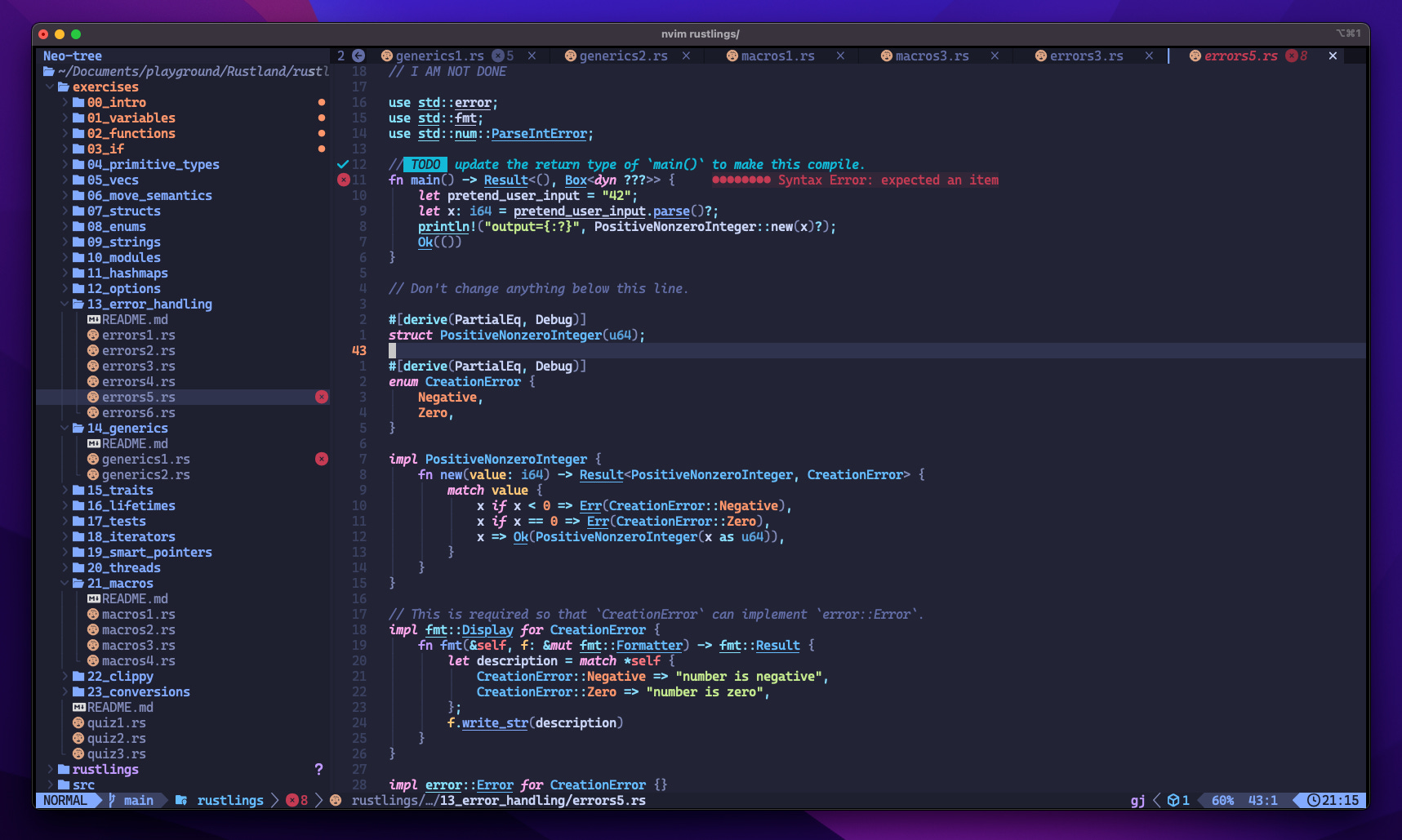The width and height of the screenshot is (1402, 840).
Task: Click the markdown icon of 14_generics README.md
Action: (x=93, y=443)
